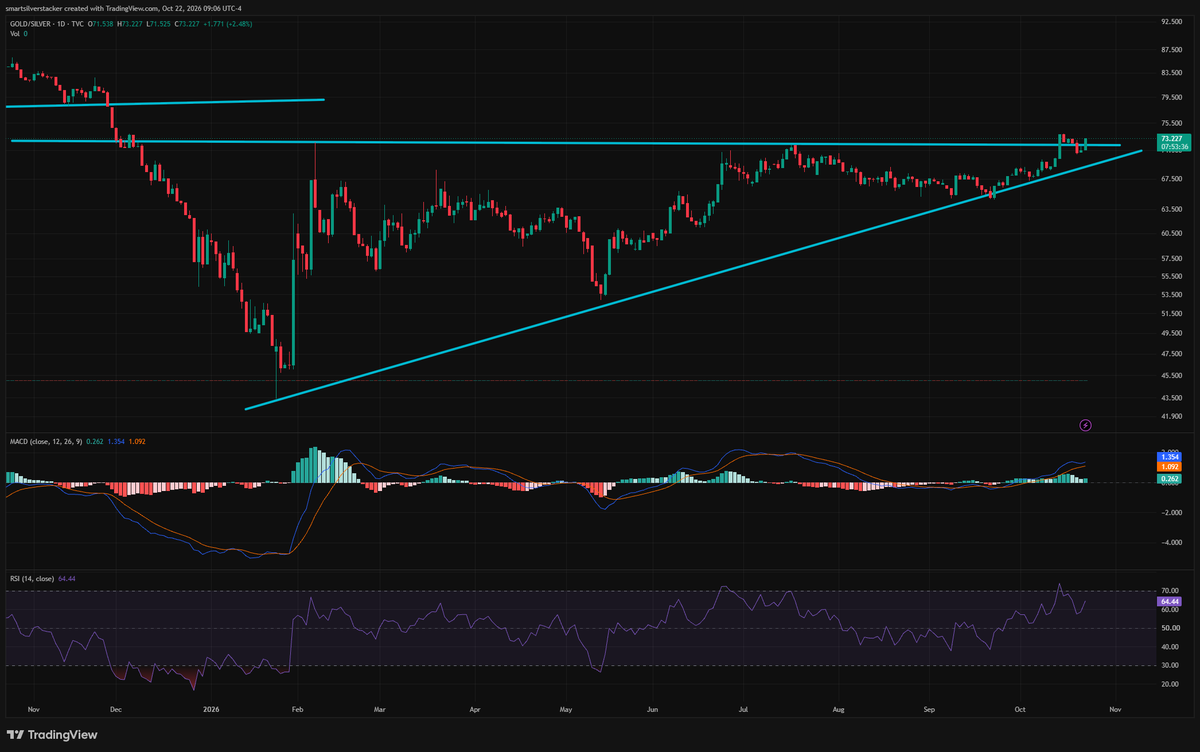Click the Dec label on the time axis

point(115,709)
